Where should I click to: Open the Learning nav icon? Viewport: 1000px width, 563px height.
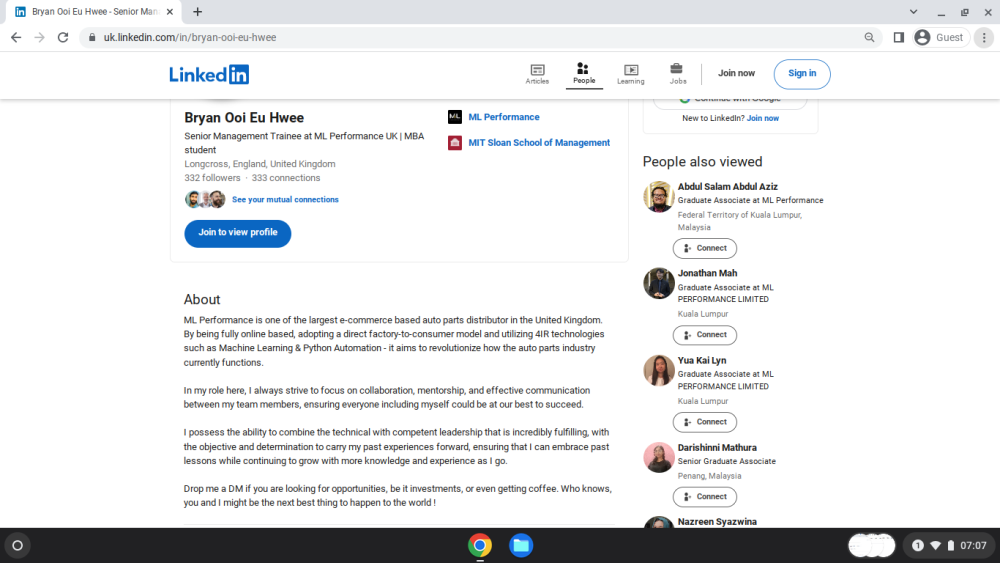(x=630, y=74)
